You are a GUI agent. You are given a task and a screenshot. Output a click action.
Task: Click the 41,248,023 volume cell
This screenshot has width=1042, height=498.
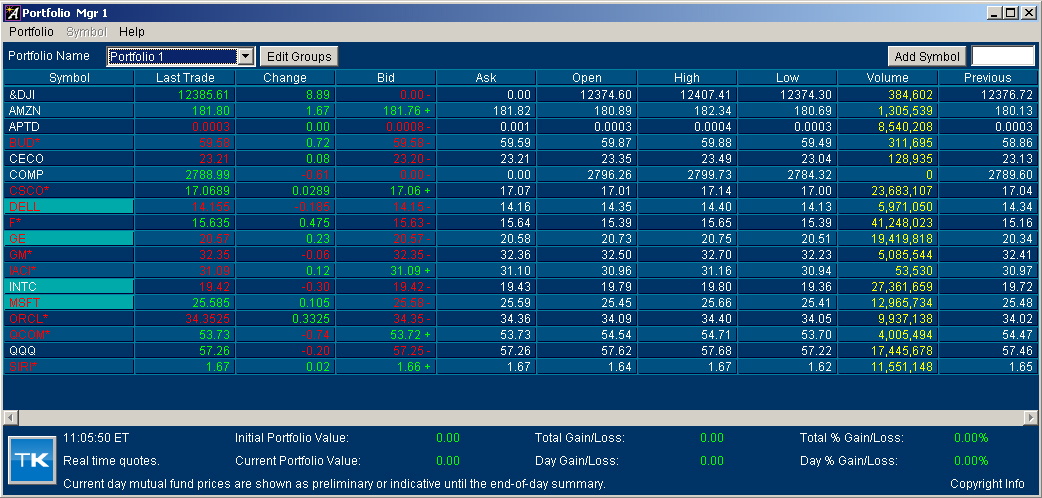[888, 222]
